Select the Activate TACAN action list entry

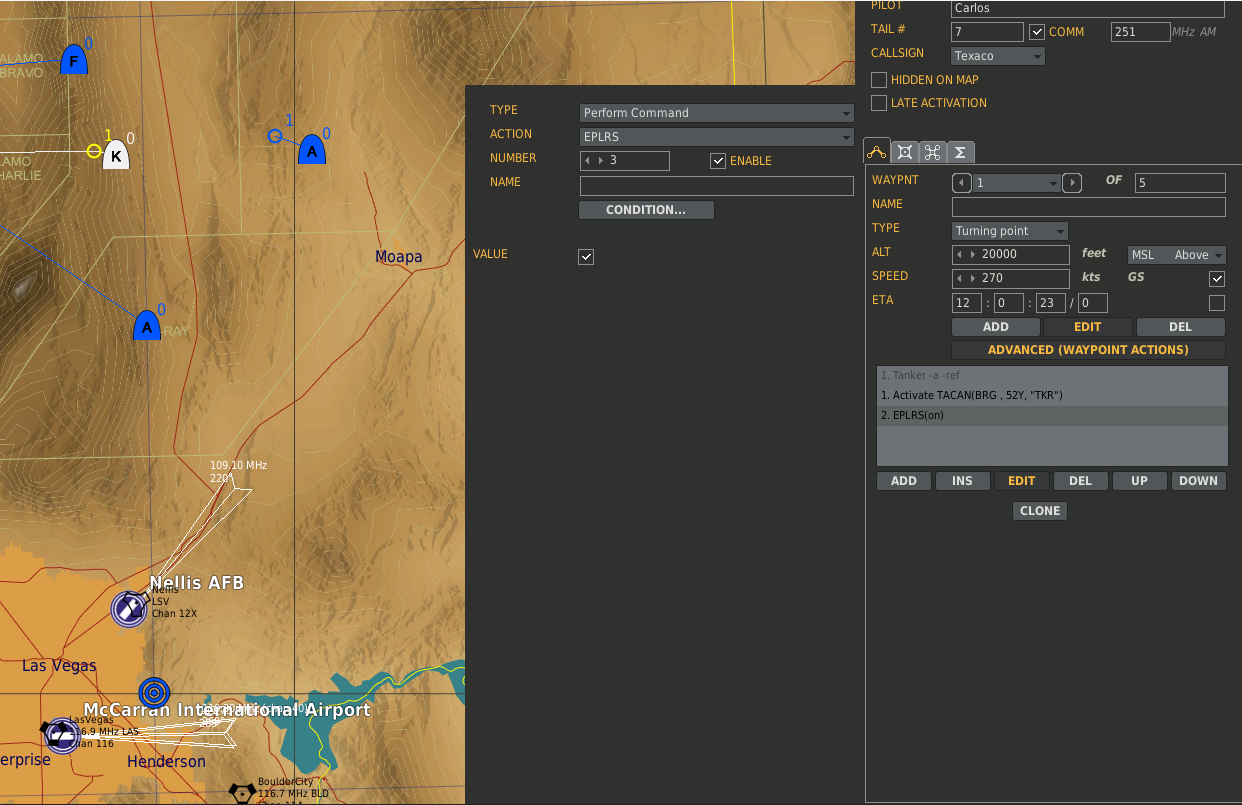1051,395
